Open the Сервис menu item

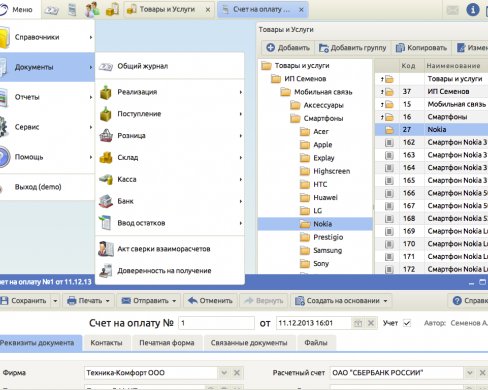(47, 127)
